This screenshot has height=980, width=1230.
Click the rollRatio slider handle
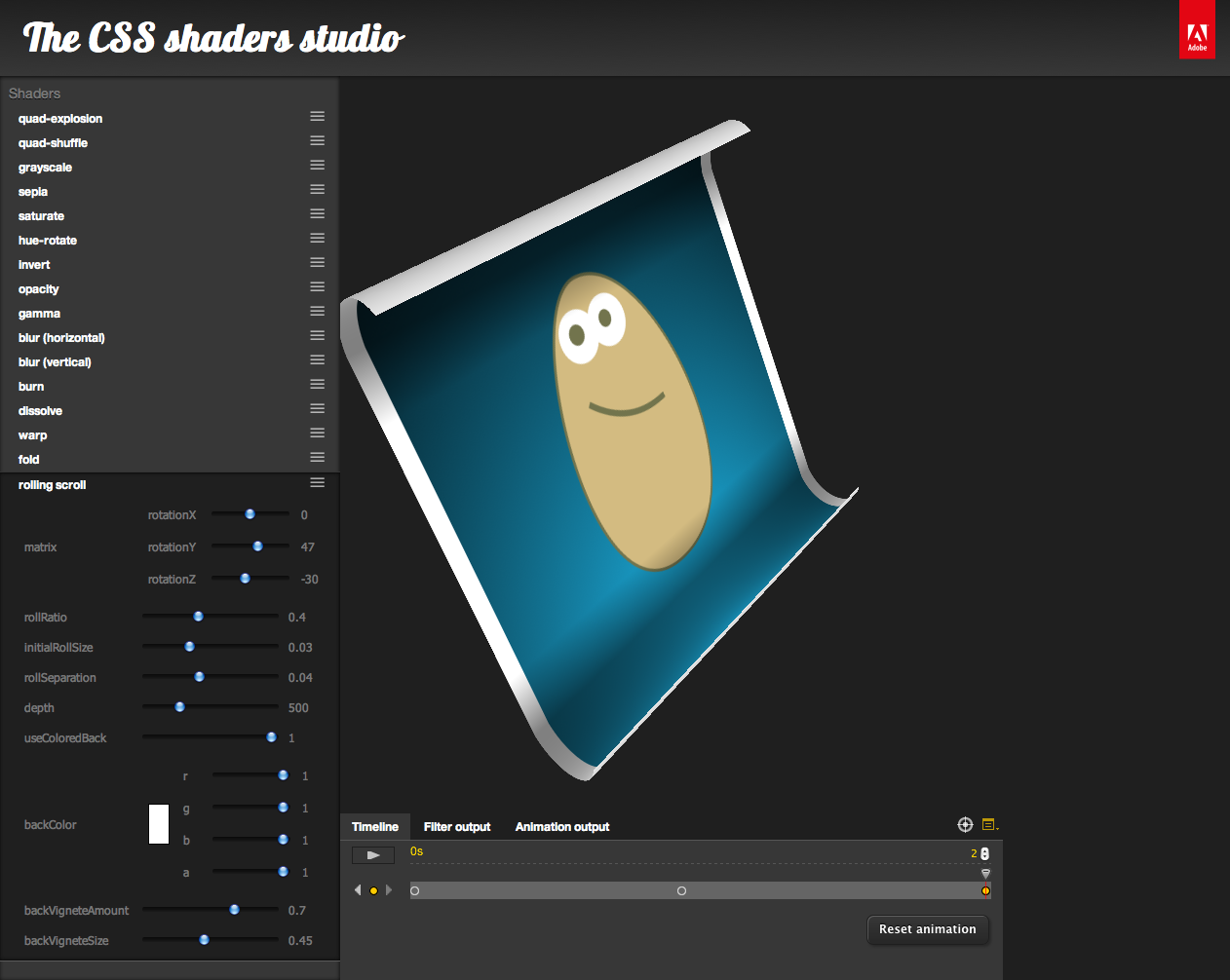[x=199, y=617]
